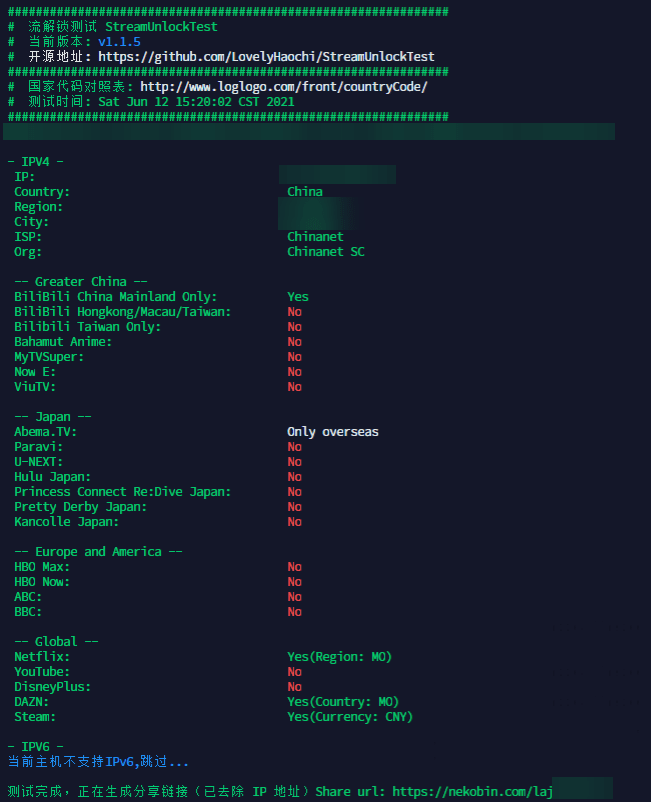Image resolution: width=651 pixels, height=802 pixels.
Task: Click the Abema.TV Only overseas result
Action: point(333,432)
